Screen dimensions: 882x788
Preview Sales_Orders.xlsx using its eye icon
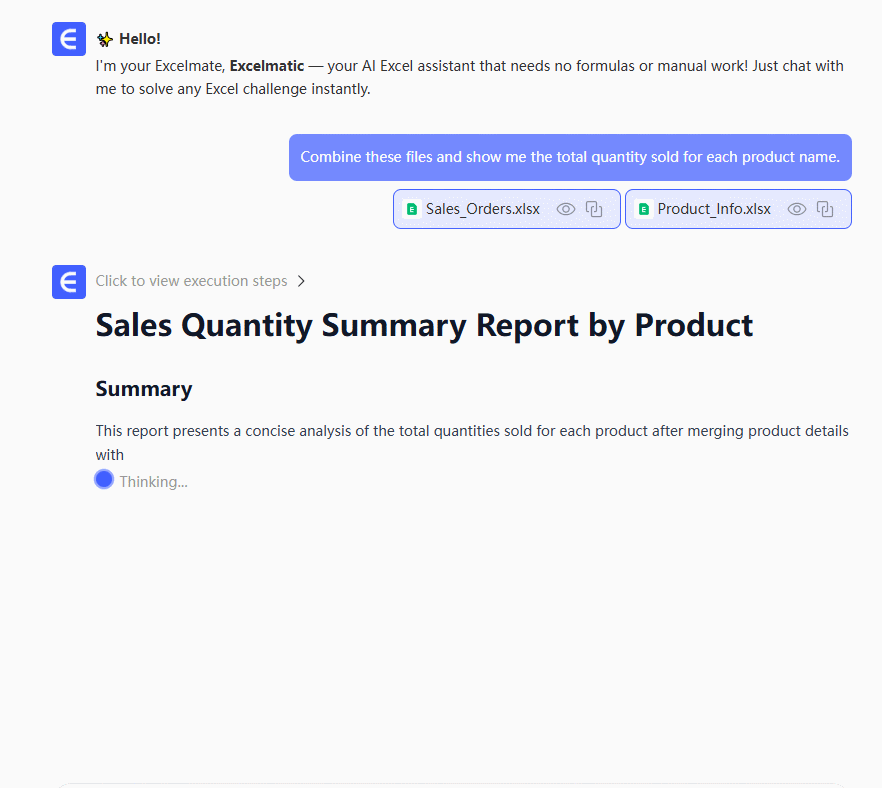[566, 209]
